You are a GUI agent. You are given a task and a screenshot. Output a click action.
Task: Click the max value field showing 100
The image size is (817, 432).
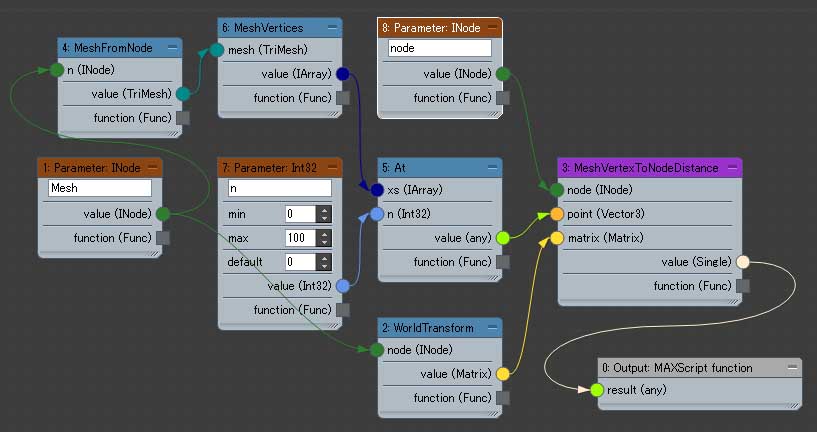tap(301, 238)
